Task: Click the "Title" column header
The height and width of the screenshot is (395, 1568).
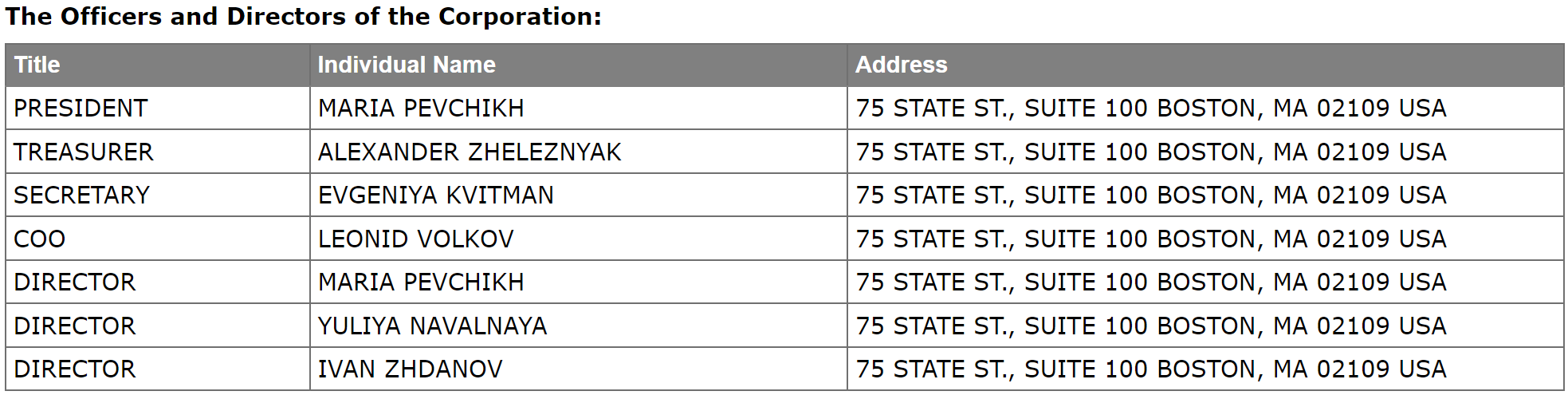Action: pyautogui.click(x=37, y=65)
